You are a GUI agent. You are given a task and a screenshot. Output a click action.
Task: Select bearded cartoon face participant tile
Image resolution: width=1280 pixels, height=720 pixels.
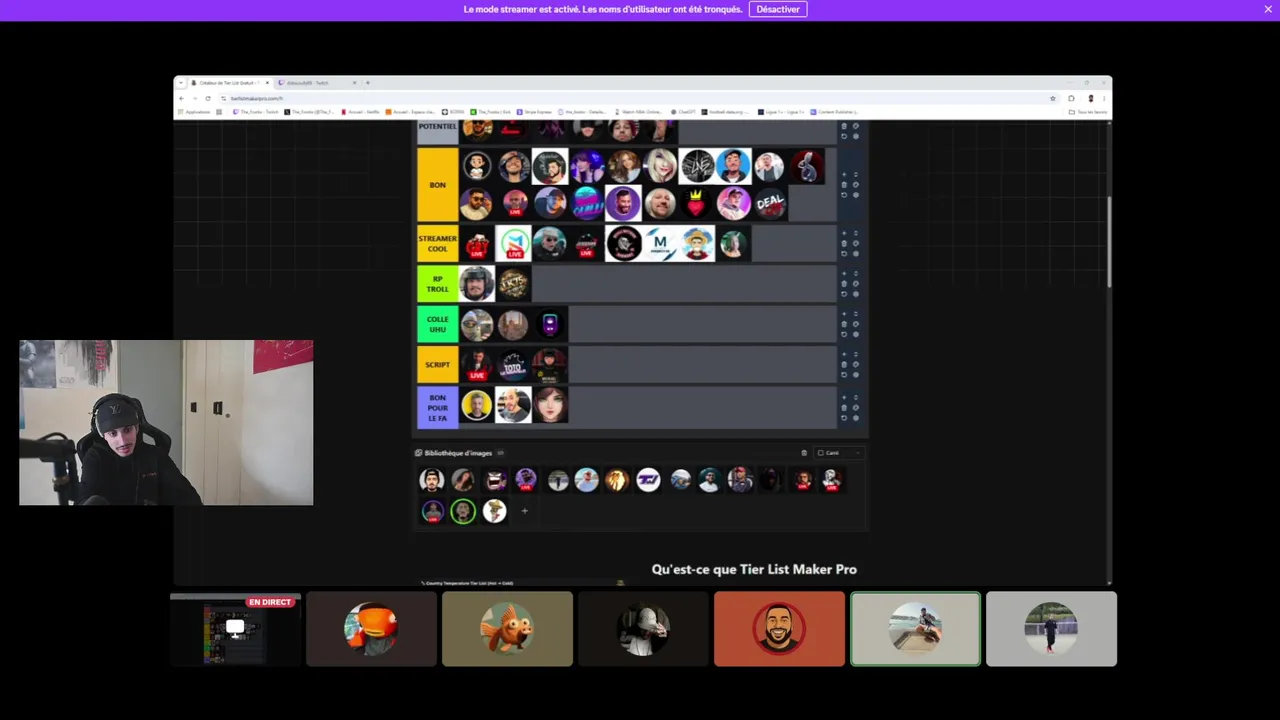(x=779, y=629)
